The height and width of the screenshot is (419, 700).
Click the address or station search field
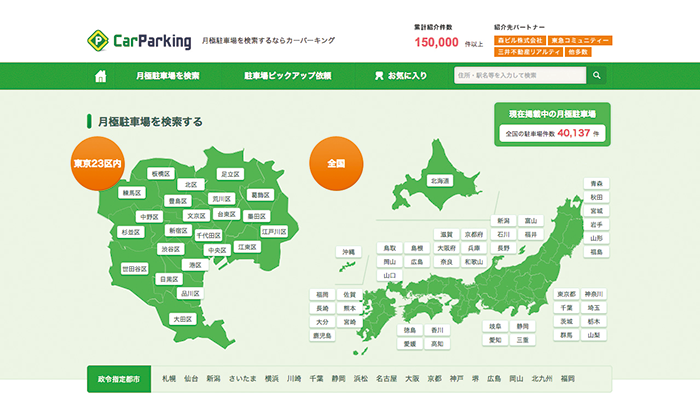point(520,75)
